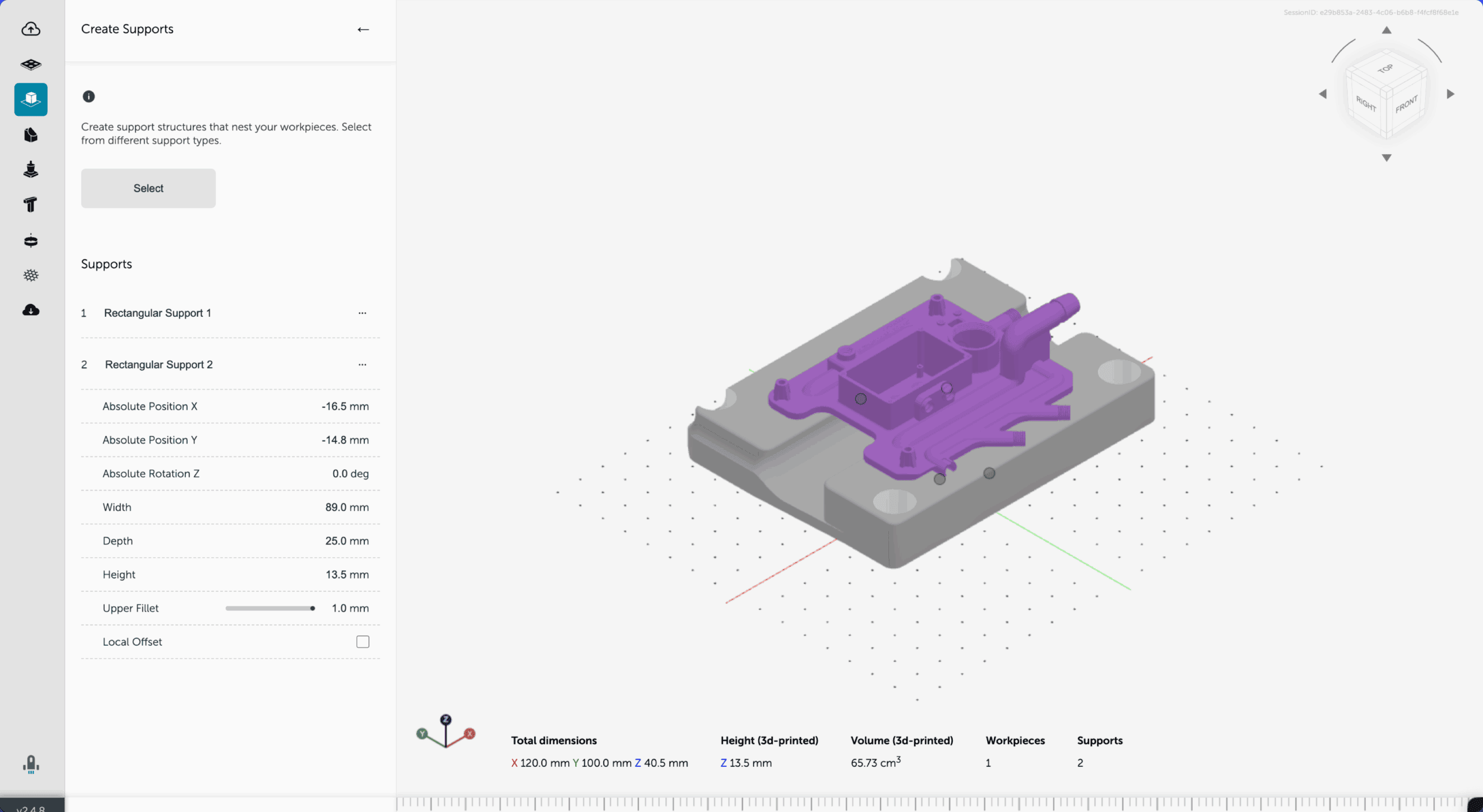Open options menu for Rectangular Support 1
The height and width of the screenshot is (812, 1483).
(x=362, y=313)
